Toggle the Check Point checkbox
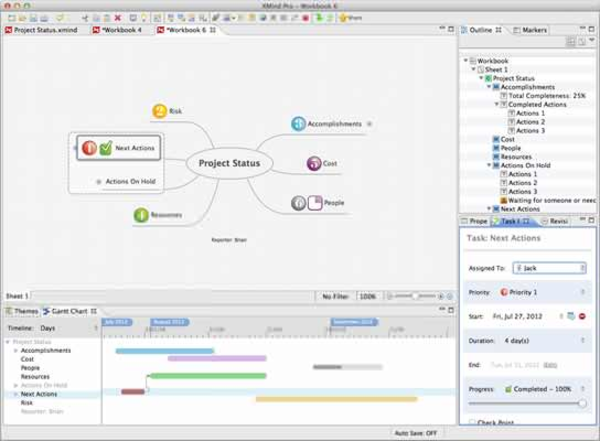 pos(472,423)
